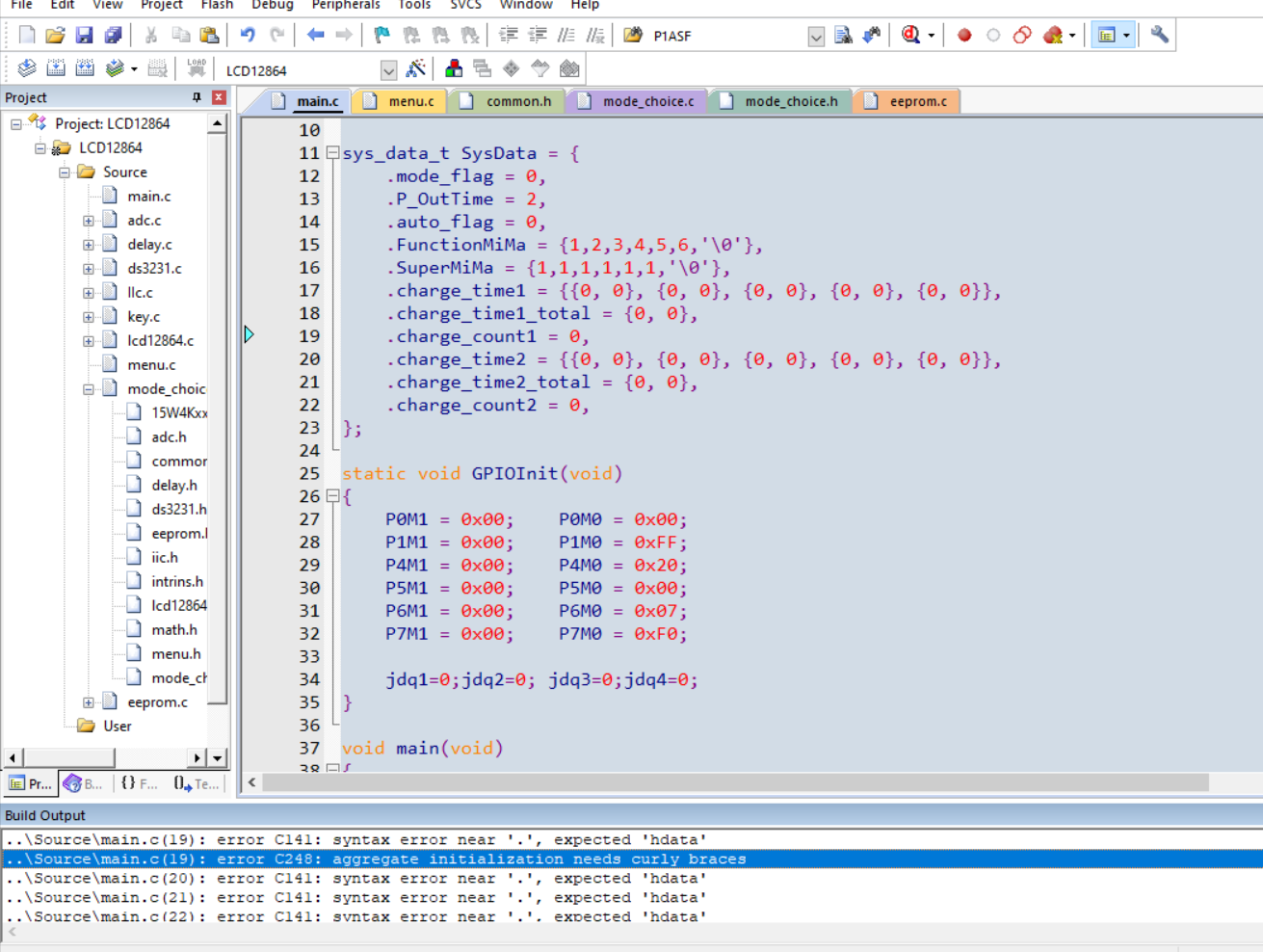Switch to the menu.c editor tab
The image size is (1263, 952).
[x=400, y=101]
